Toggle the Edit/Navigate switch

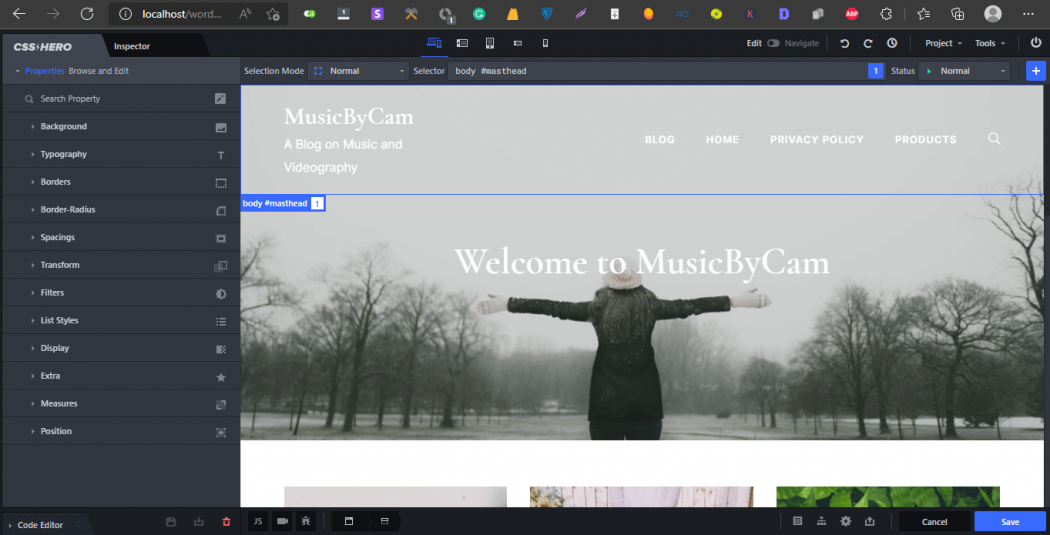pos(774,43)
